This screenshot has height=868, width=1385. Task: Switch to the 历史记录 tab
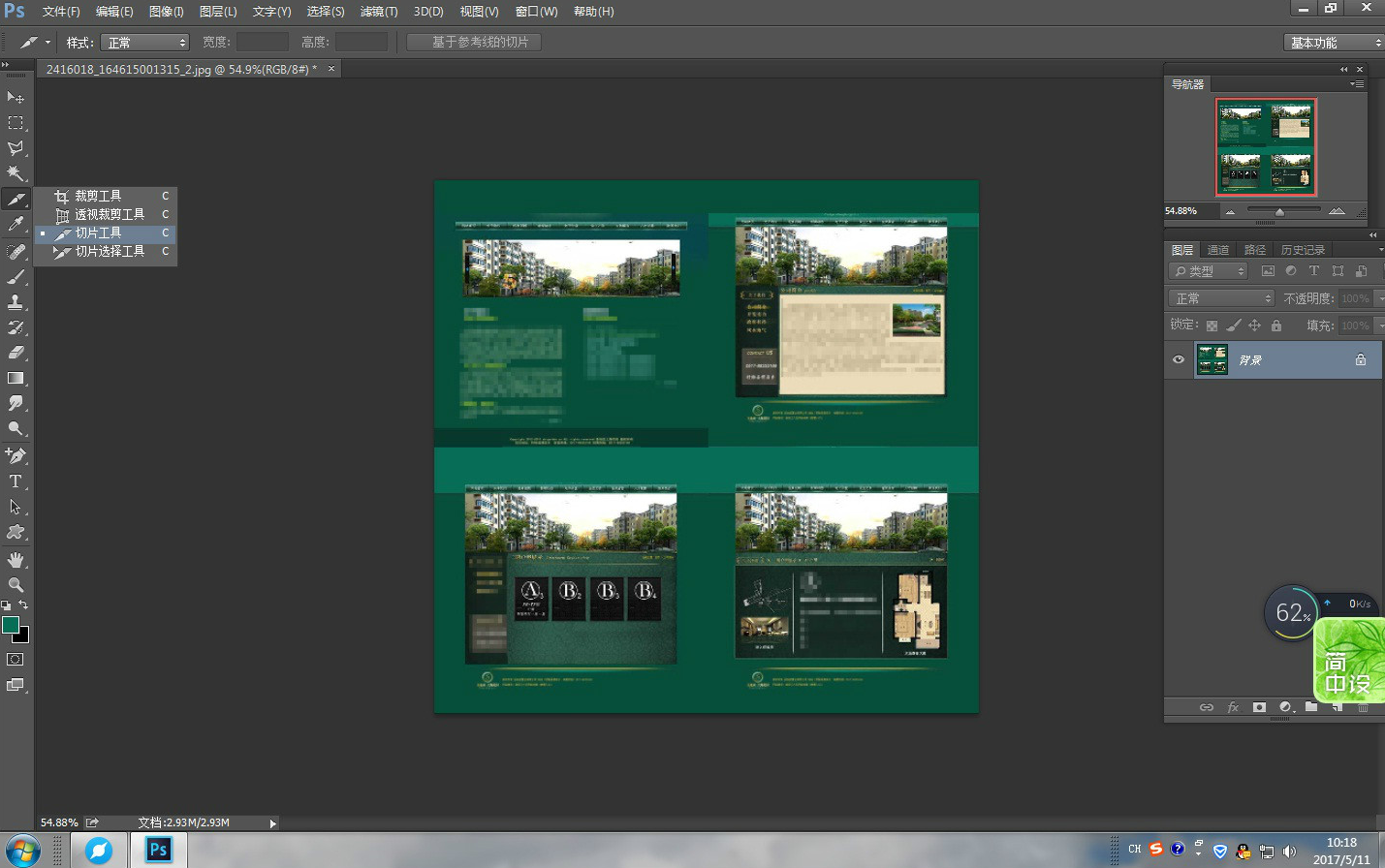tap(1303, 250)
